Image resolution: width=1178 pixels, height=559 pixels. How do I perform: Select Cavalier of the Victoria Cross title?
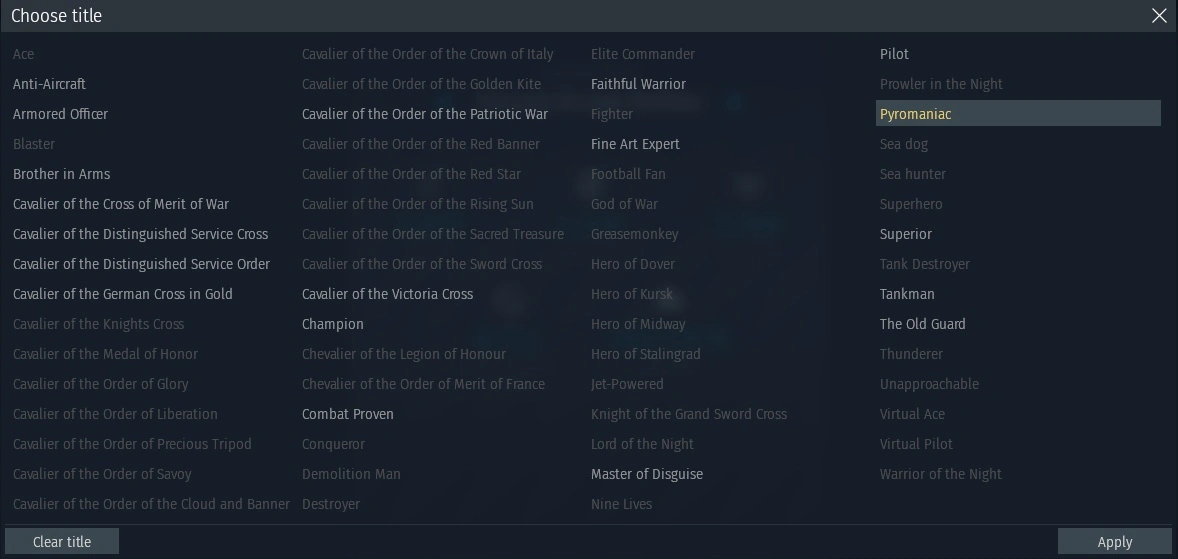[387, 294]
